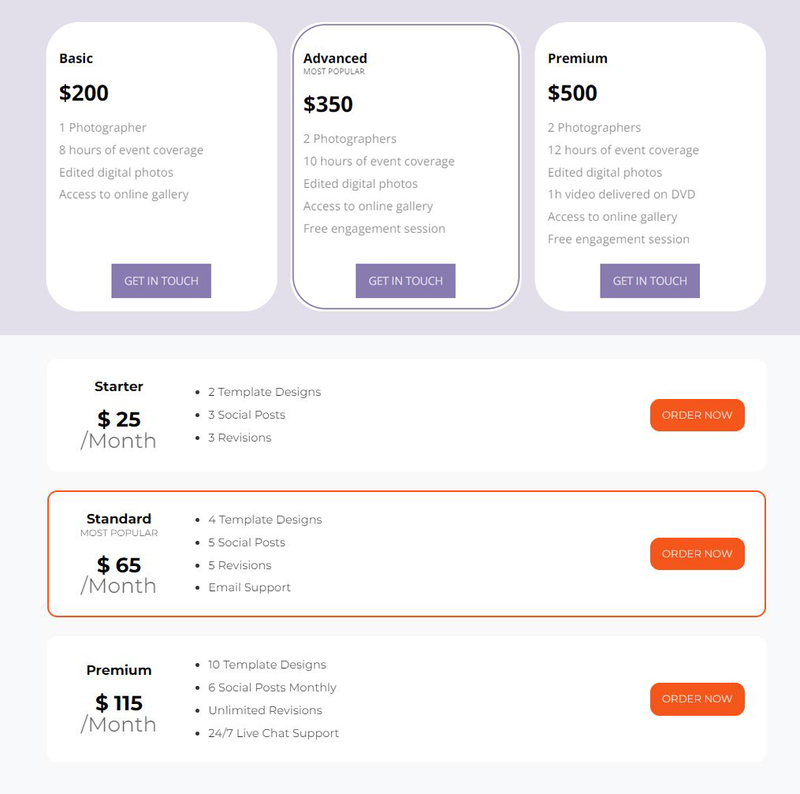Click the $ 65 /Month price
Viewport: 800px width, 794px height.
tap(118, 575)
